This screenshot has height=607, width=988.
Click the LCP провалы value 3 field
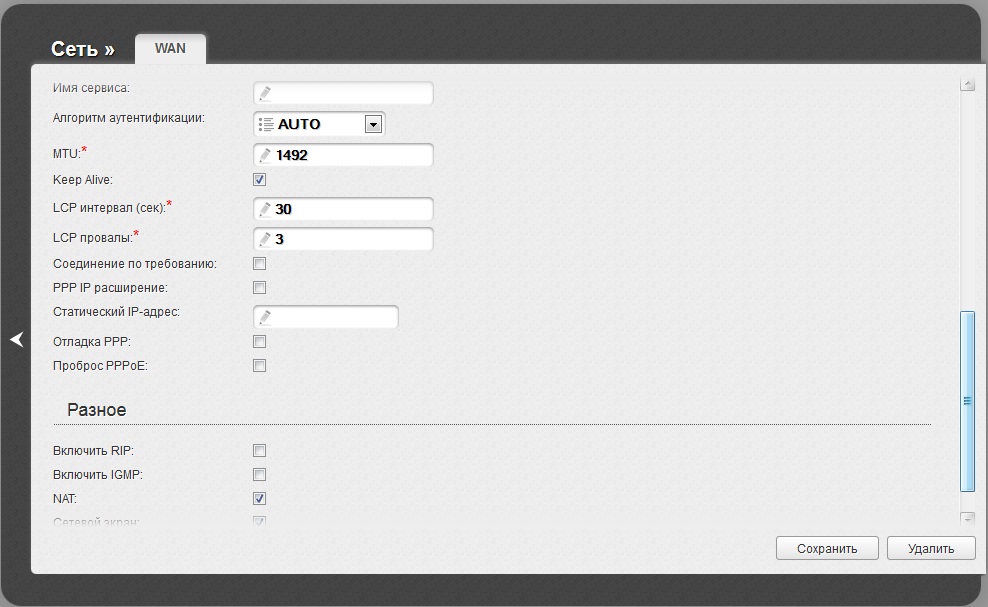[x=343, y=239]
